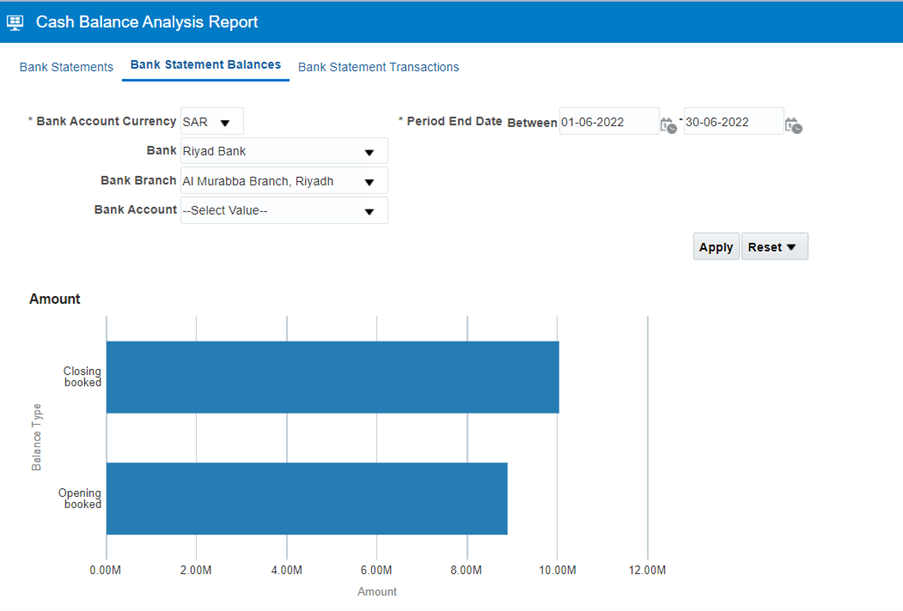The image size is (903, 611).
Task: Select the Closing booked bar in chart
Action: tap(332, 377)
